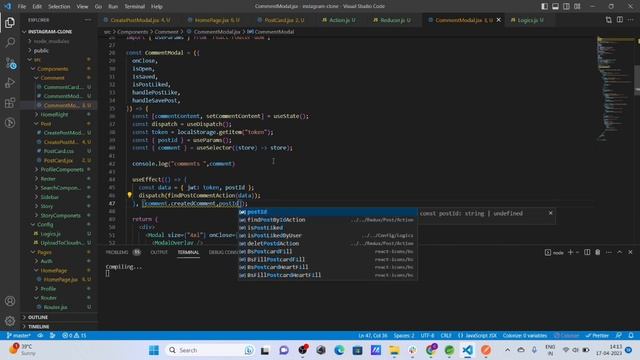This screenshot has width=640, height=360.
Task: Click Spaces: 2 indentation setting
Action: point(404,335)
